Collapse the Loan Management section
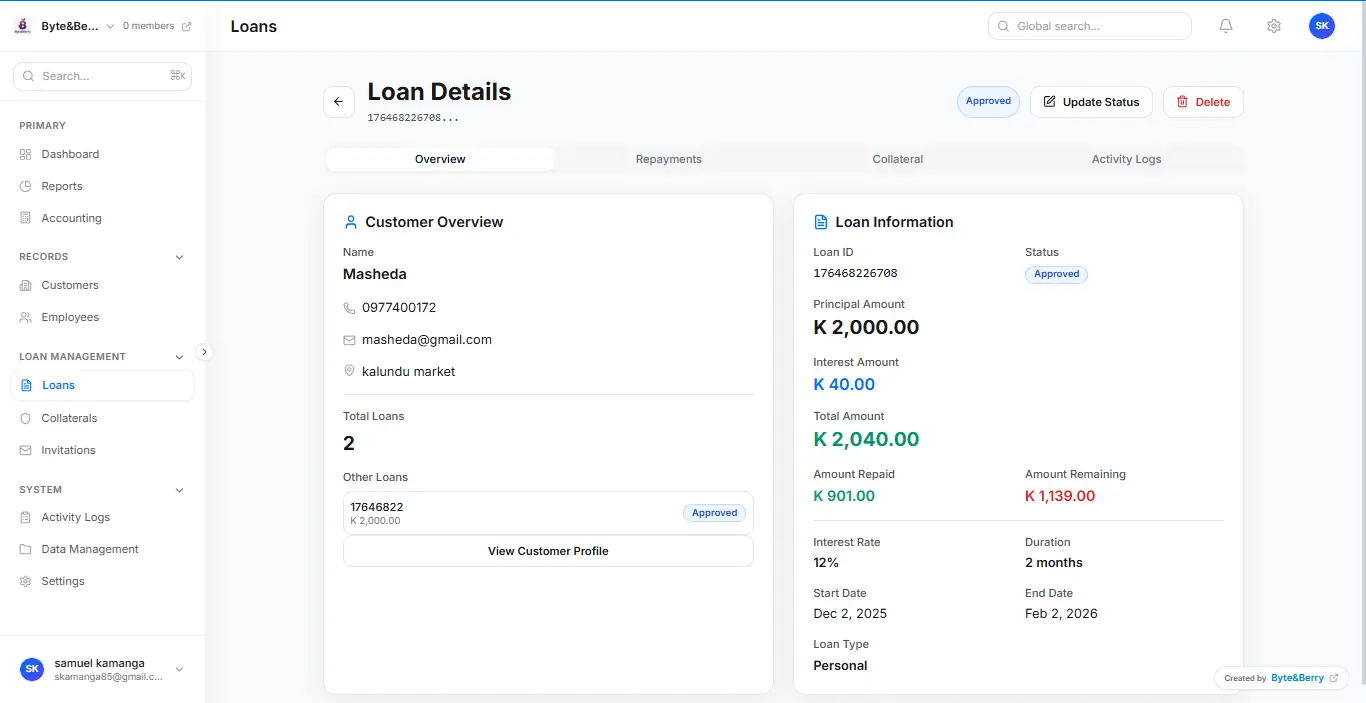 tap(179, 356)
